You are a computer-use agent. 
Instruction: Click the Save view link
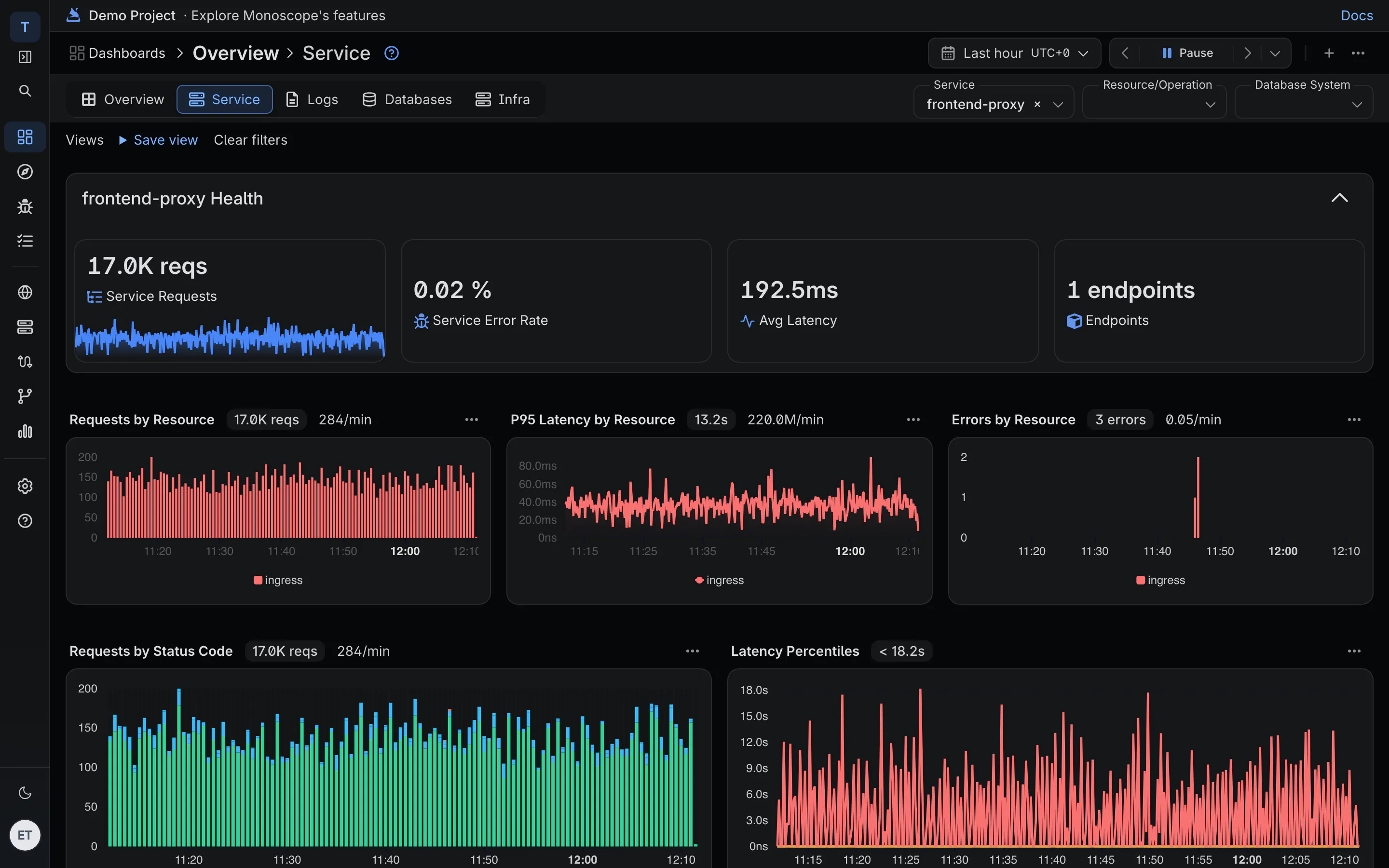[165, 140]
